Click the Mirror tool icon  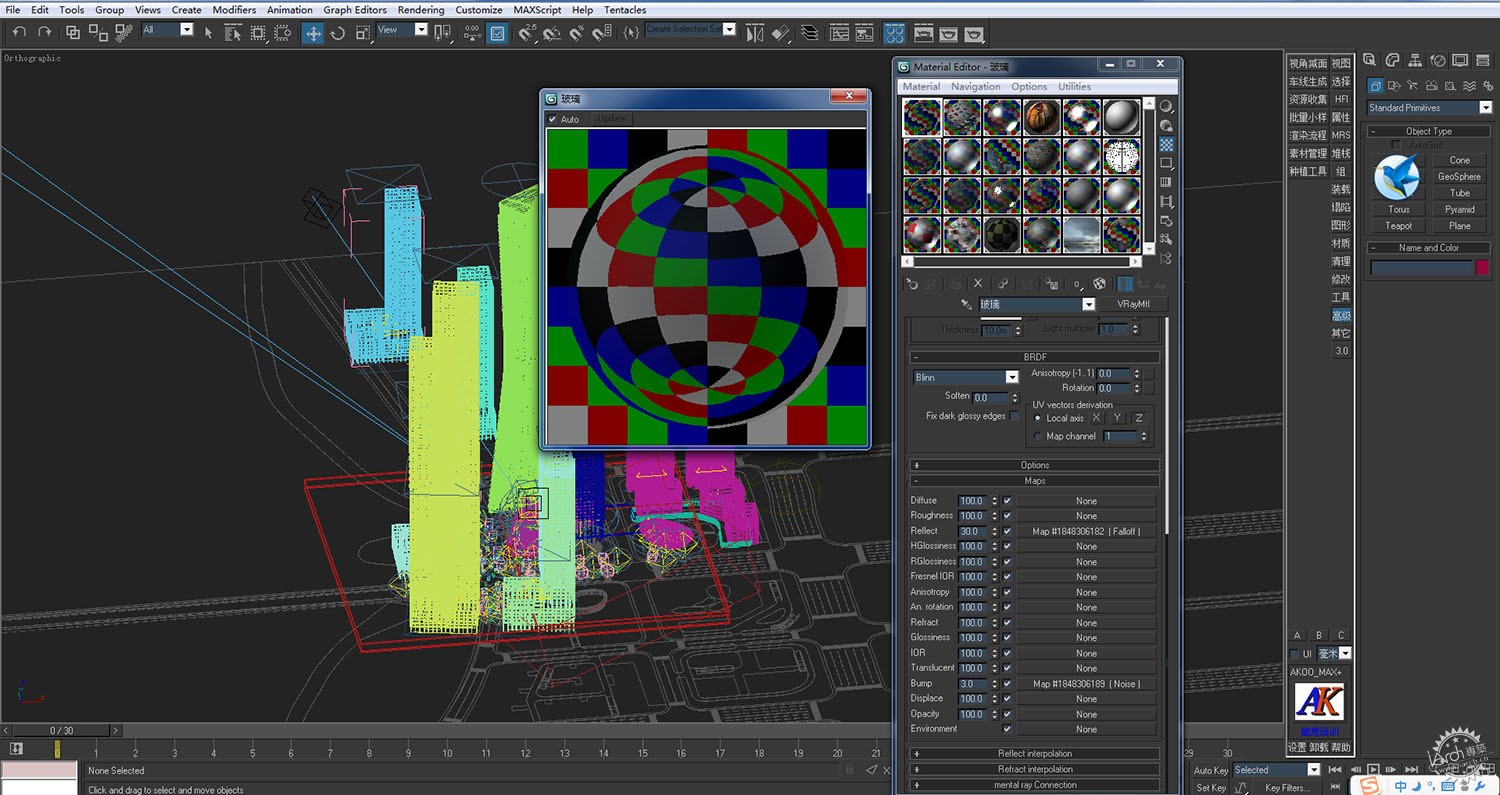[x=755, y=33]
